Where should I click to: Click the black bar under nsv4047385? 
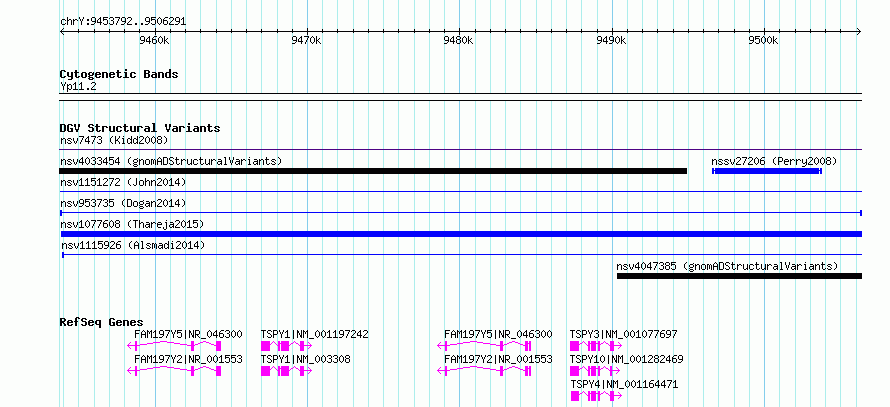739,276
